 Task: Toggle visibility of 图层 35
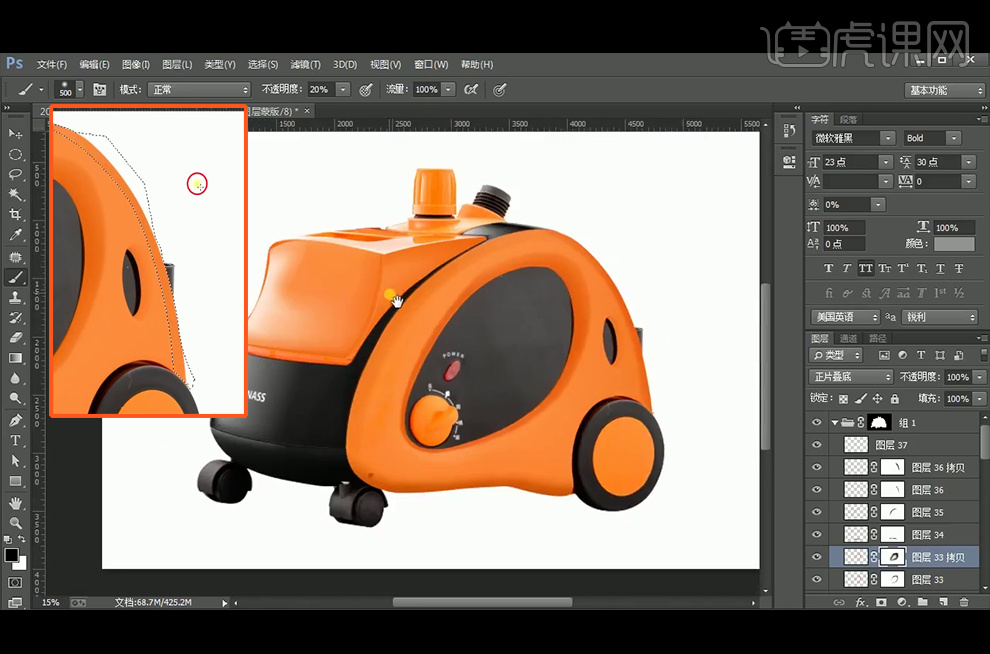[x=817, y=512]
